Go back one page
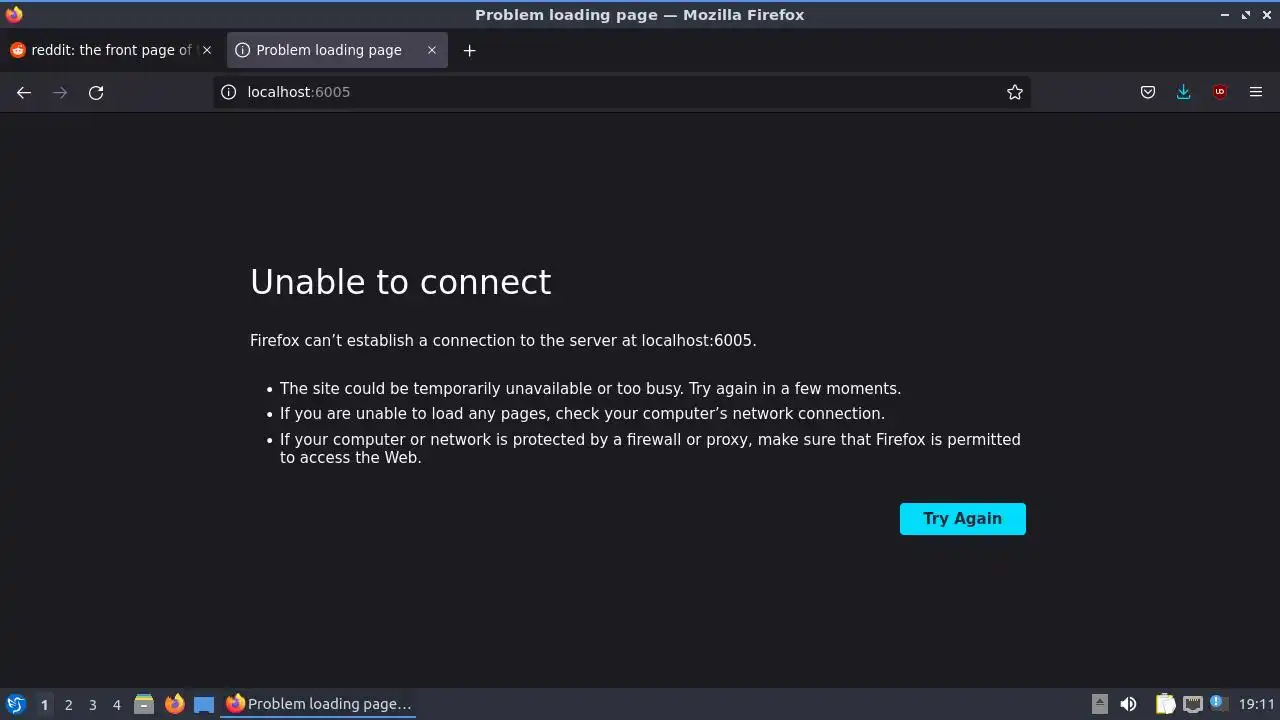This screenshot has width=1280, height=720. click(24, 92)
